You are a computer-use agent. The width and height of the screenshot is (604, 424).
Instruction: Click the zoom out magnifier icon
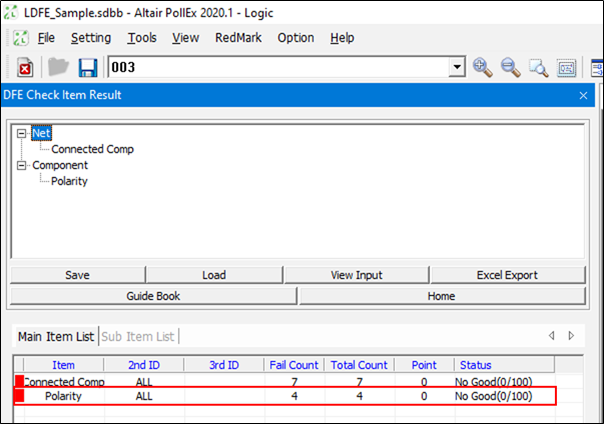point(511,68)
